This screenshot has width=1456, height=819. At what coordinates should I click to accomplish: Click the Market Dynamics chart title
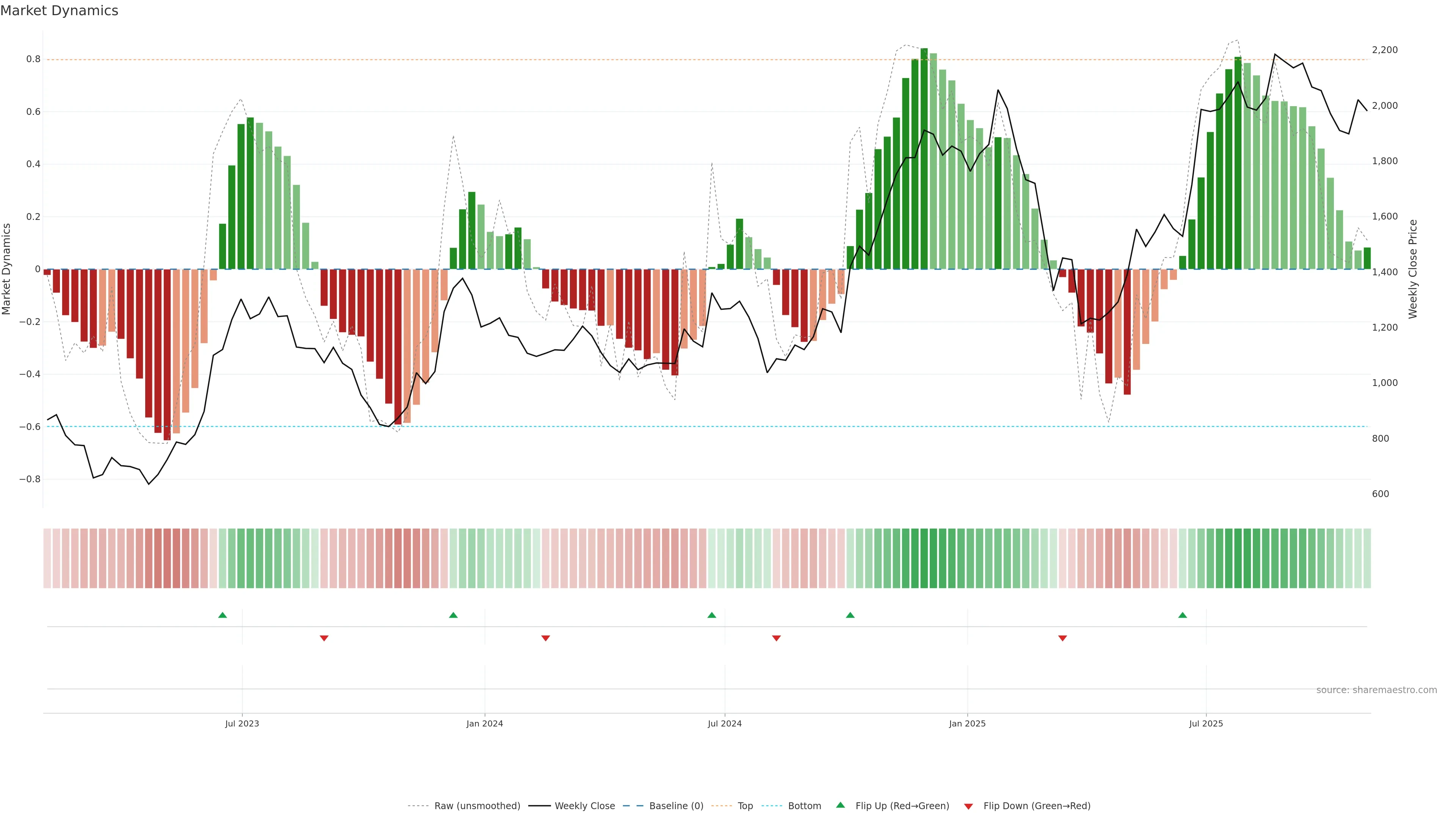click(x=60, y=11)
